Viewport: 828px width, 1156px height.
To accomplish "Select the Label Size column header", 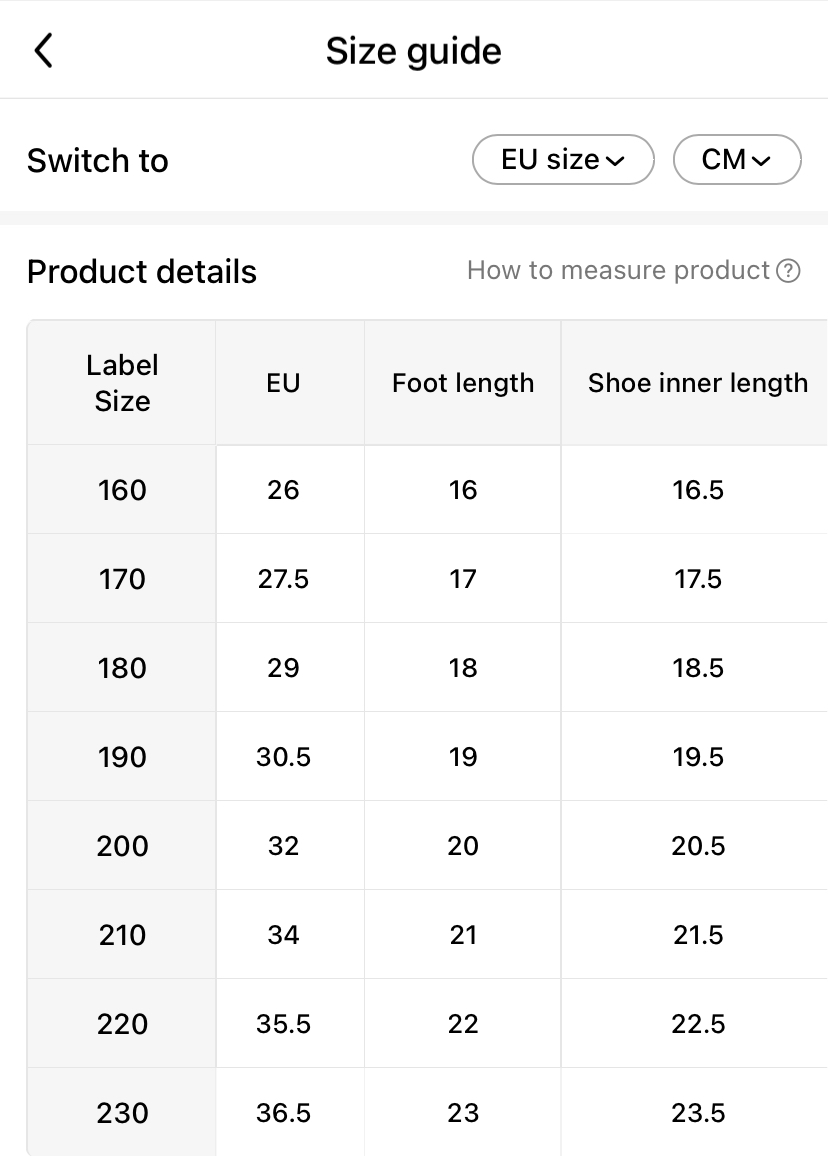I will pyautogui.click(x=122, y=383).
